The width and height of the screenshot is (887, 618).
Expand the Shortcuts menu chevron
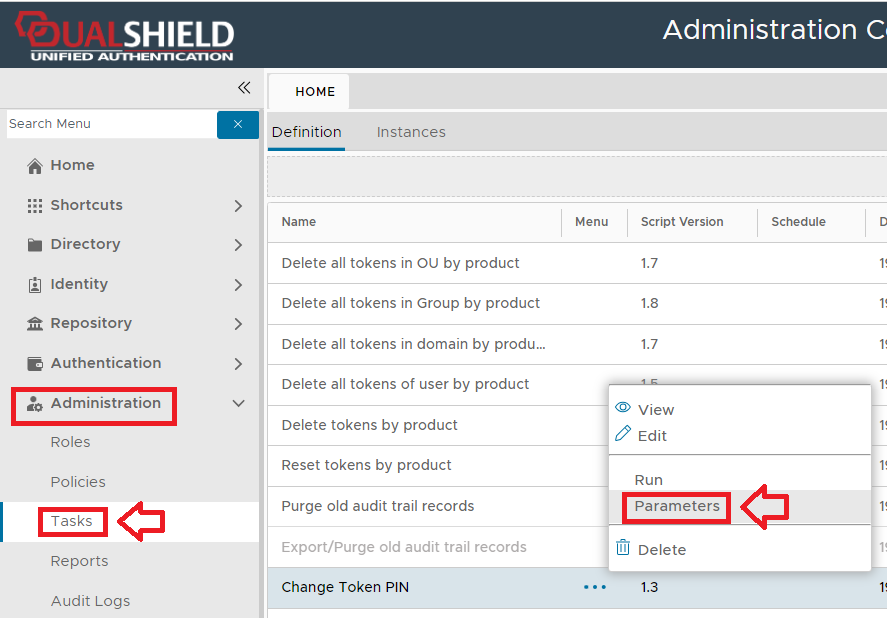(x=238, y=206)
